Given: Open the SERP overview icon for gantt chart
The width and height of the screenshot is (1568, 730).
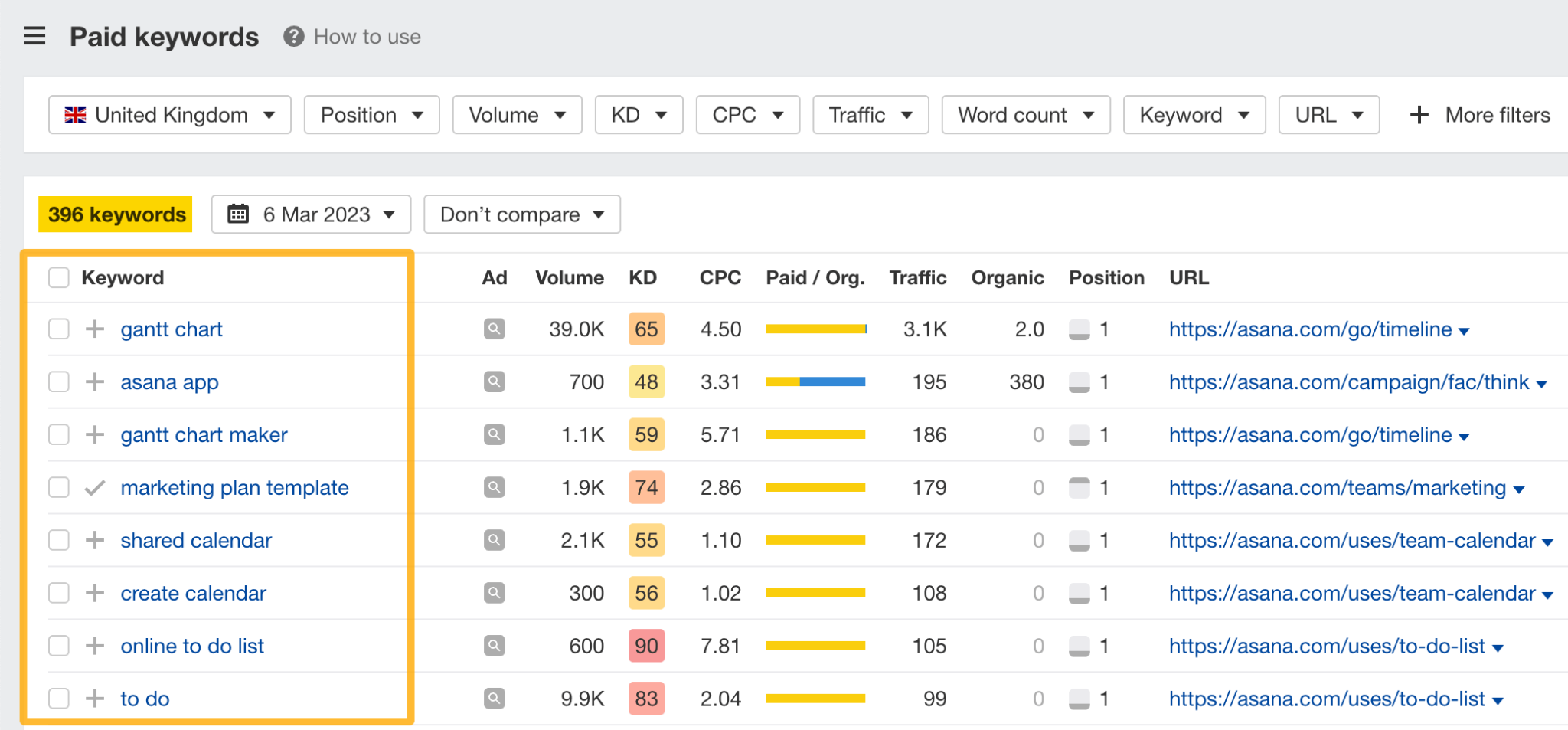Looking at the screenshot, I should pyautogui.click(x=494, y=329).
